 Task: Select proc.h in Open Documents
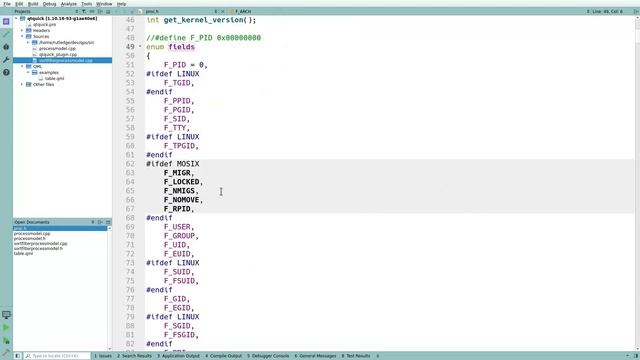60,228
